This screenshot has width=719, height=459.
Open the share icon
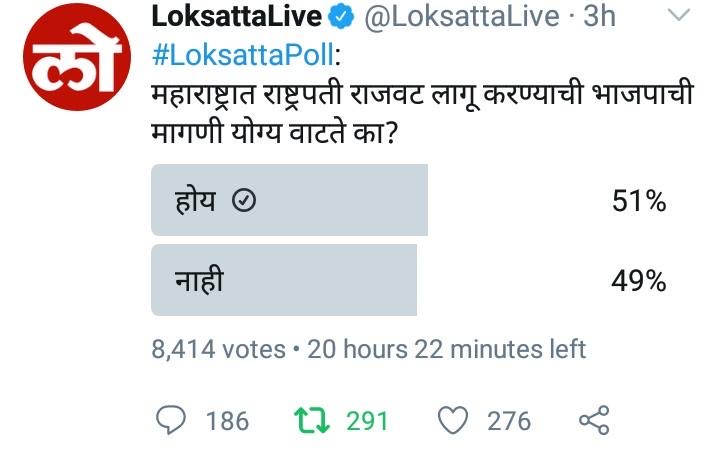pyautogui.click(x=594, y=420)
